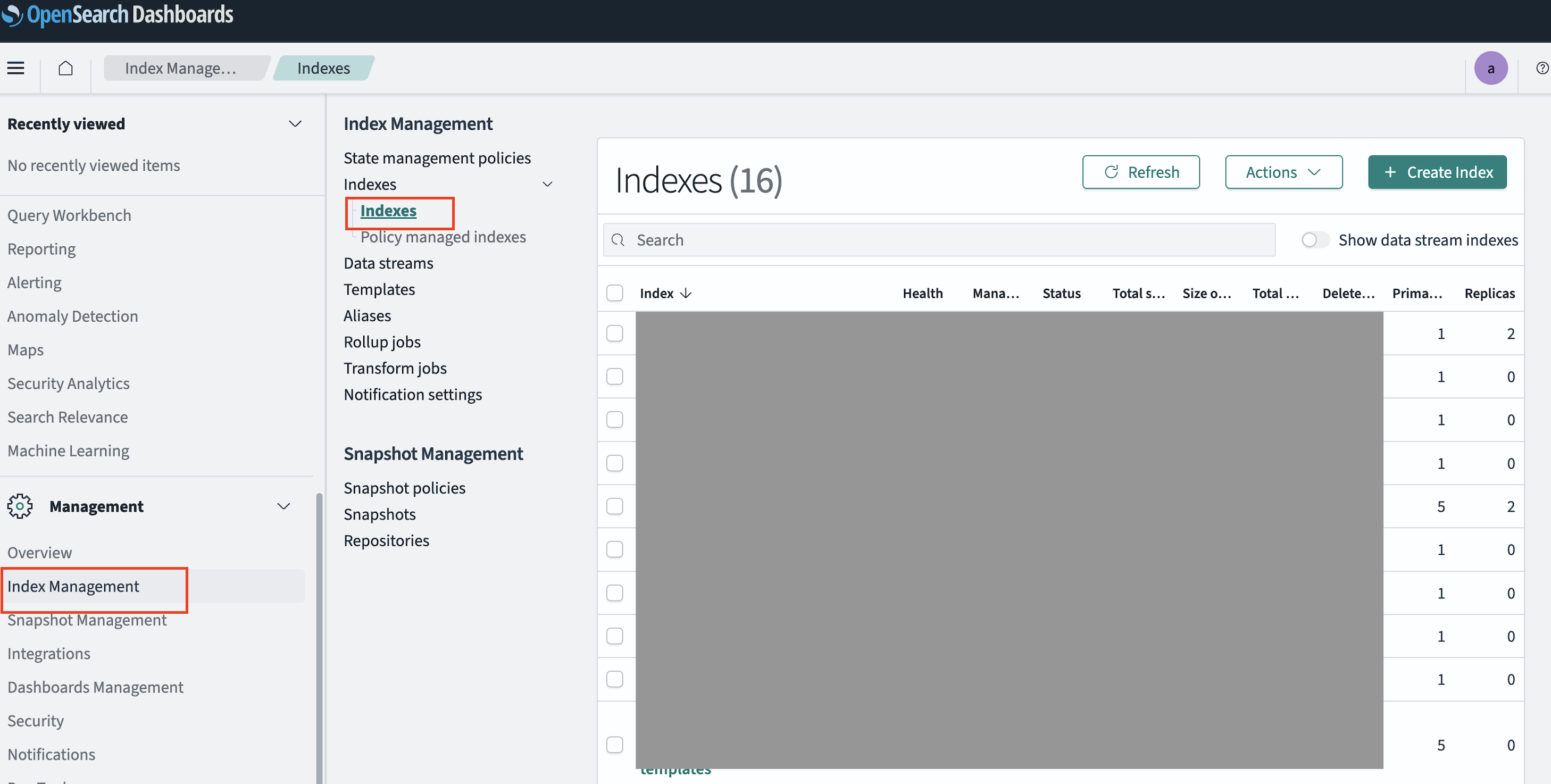Open Policy managed indexes page

(443, 237)
